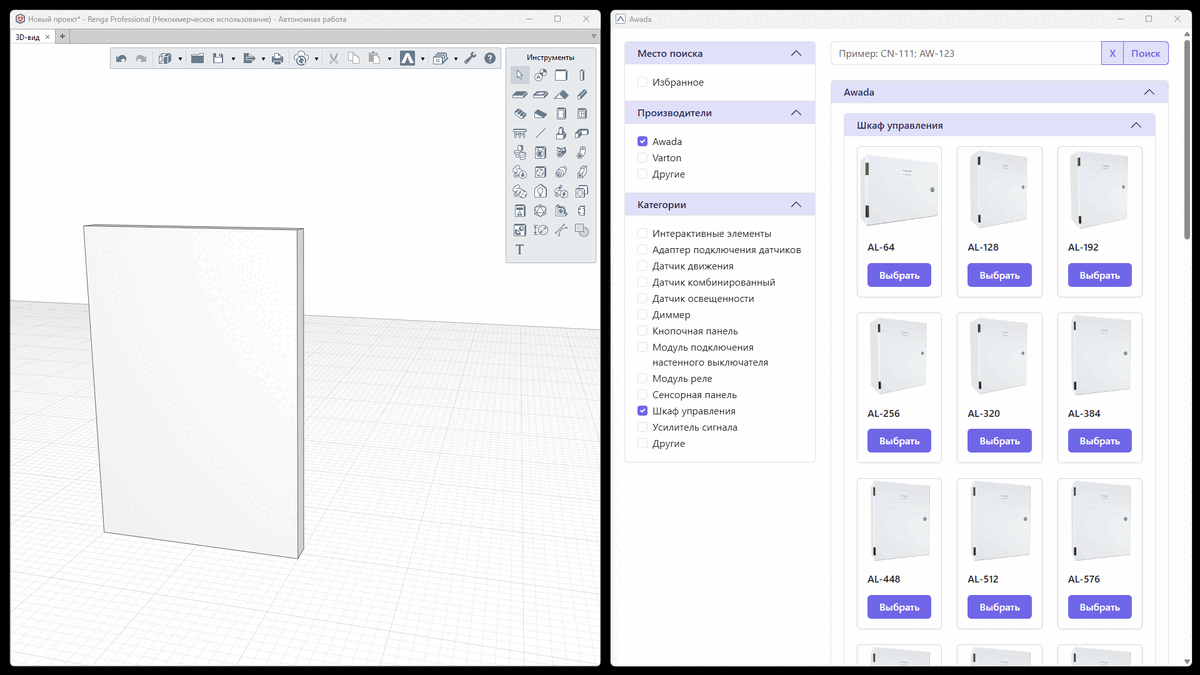Open project folder icon in Renga toolbar
Screen dimensions: 1200x675
[197, 59]
